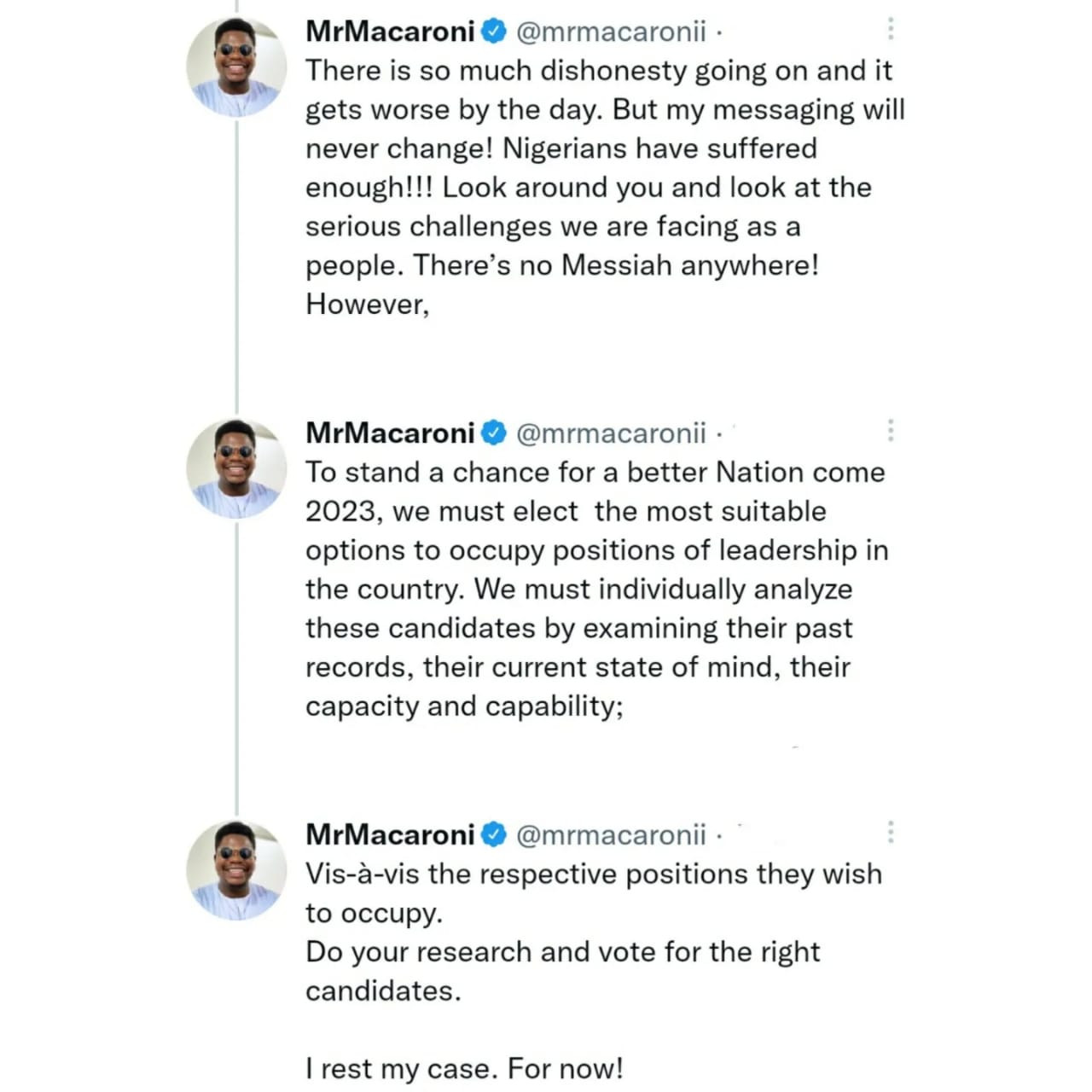Image resolution: width=1092 pixels, height=1092 pixels.
Task: Click @mrmacaronii handle on the second tweet
Action: click(611, 433)
